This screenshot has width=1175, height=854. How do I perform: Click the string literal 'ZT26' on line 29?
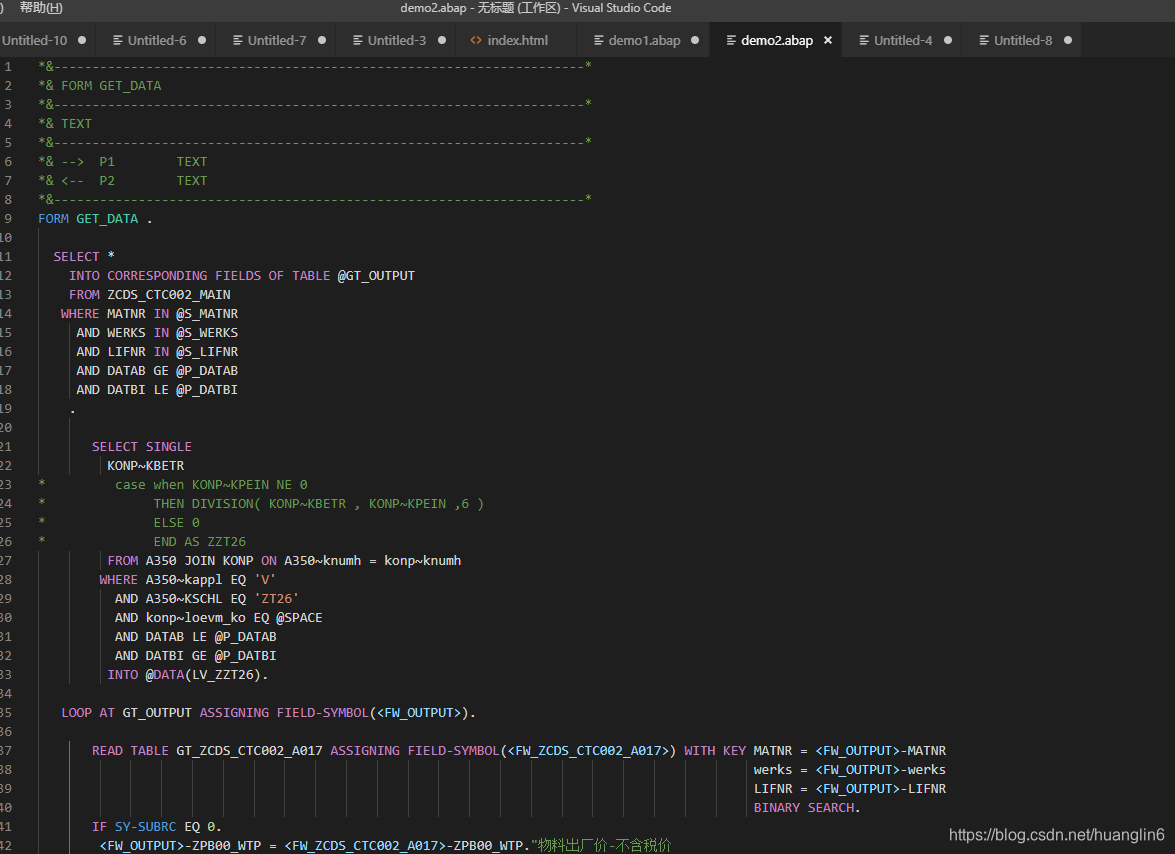[277, 599]
